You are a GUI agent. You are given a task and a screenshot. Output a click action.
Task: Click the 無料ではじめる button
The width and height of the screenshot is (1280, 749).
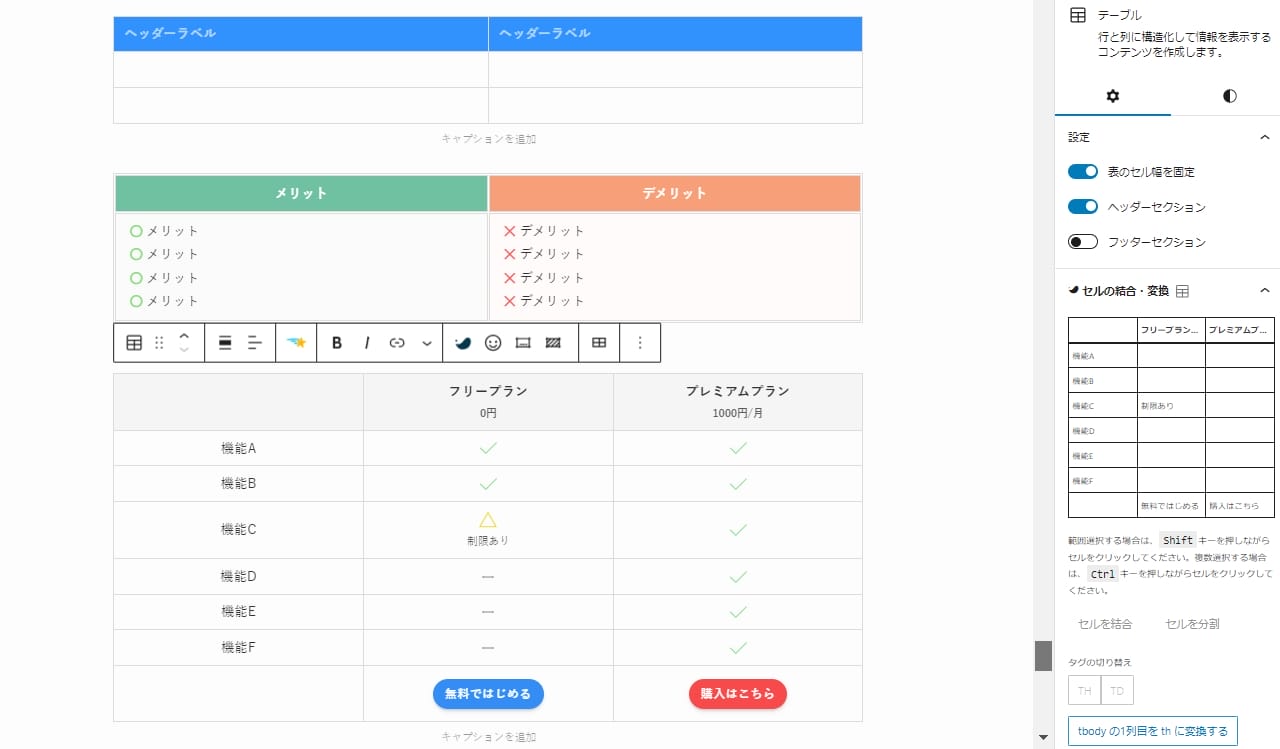pos(488,694)
